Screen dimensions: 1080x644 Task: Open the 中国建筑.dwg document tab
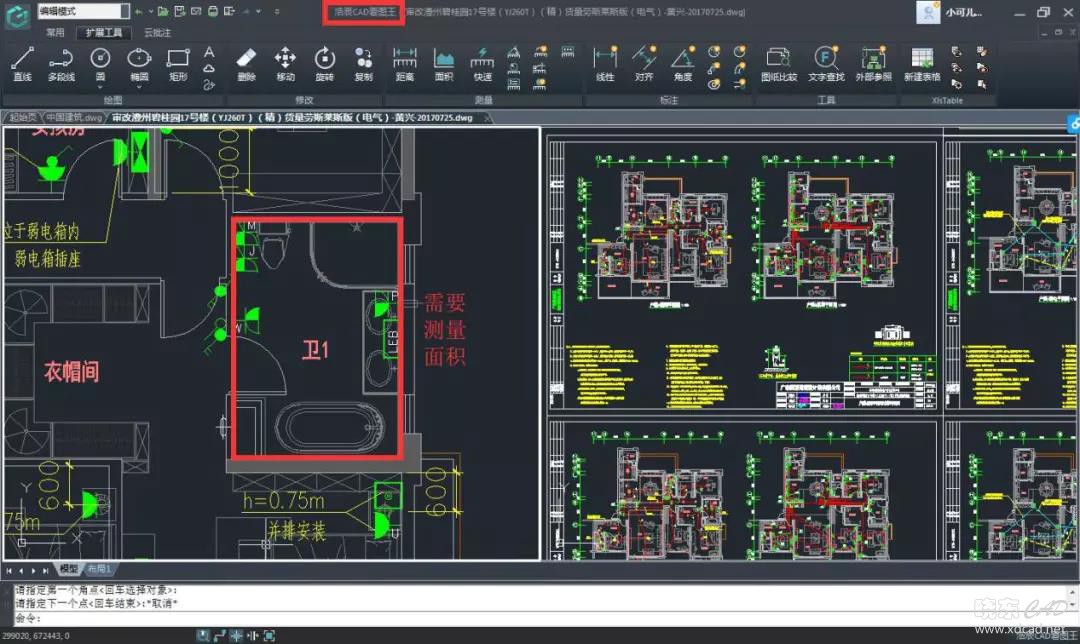click(x=74, y=117)
